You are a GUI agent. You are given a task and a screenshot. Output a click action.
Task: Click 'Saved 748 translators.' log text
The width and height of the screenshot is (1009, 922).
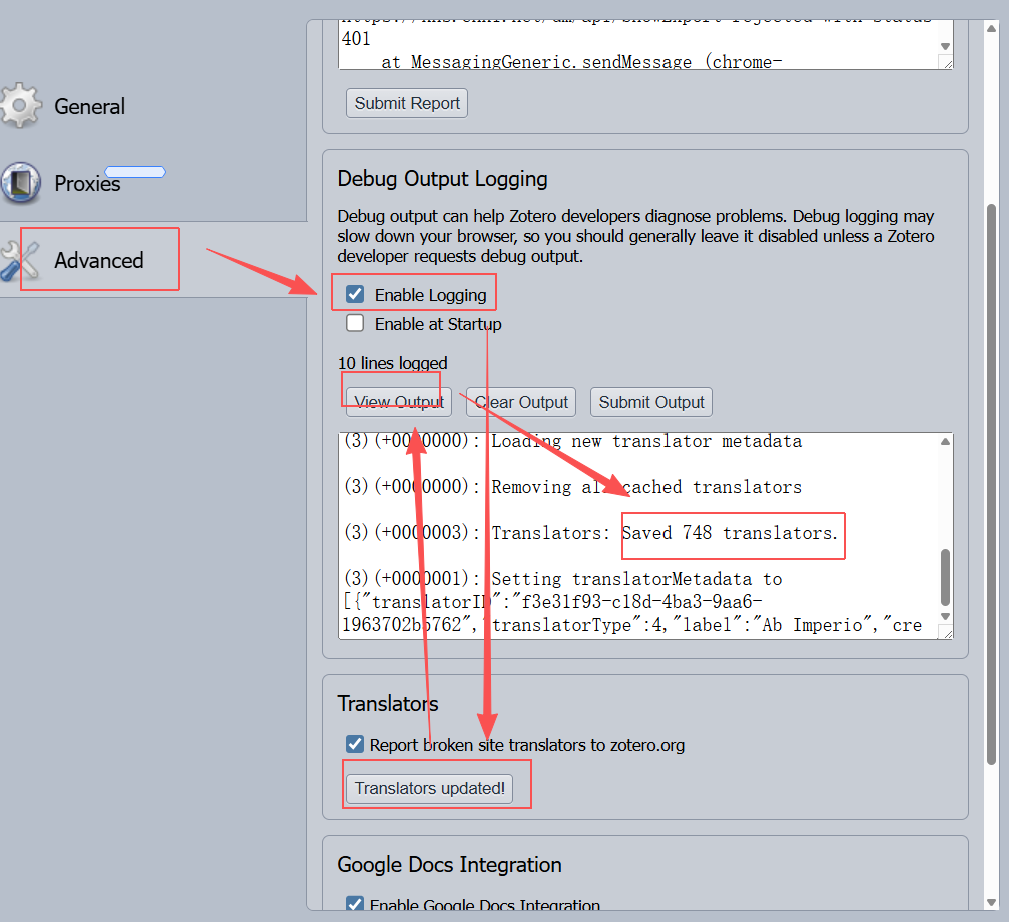pyautogui.click(x=730, y=533)
